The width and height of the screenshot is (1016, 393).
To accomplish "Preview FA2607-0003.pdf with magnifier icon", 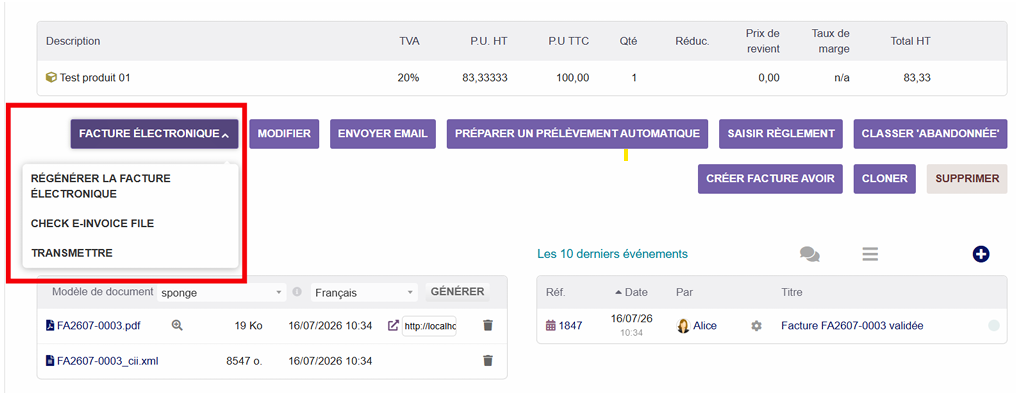I will point(177,326).
